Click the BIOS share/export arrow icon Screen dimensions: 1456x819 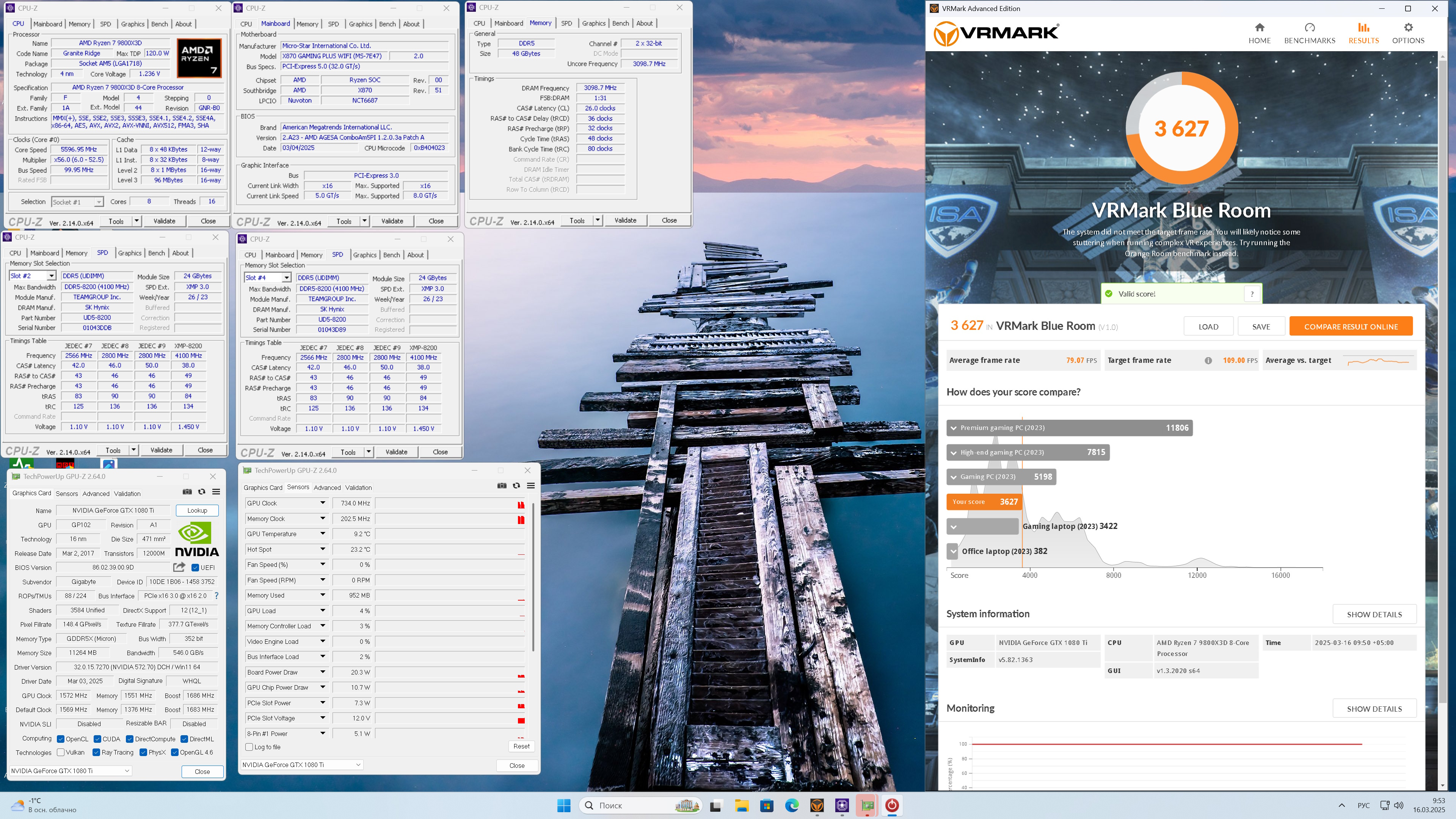point(179,567)
